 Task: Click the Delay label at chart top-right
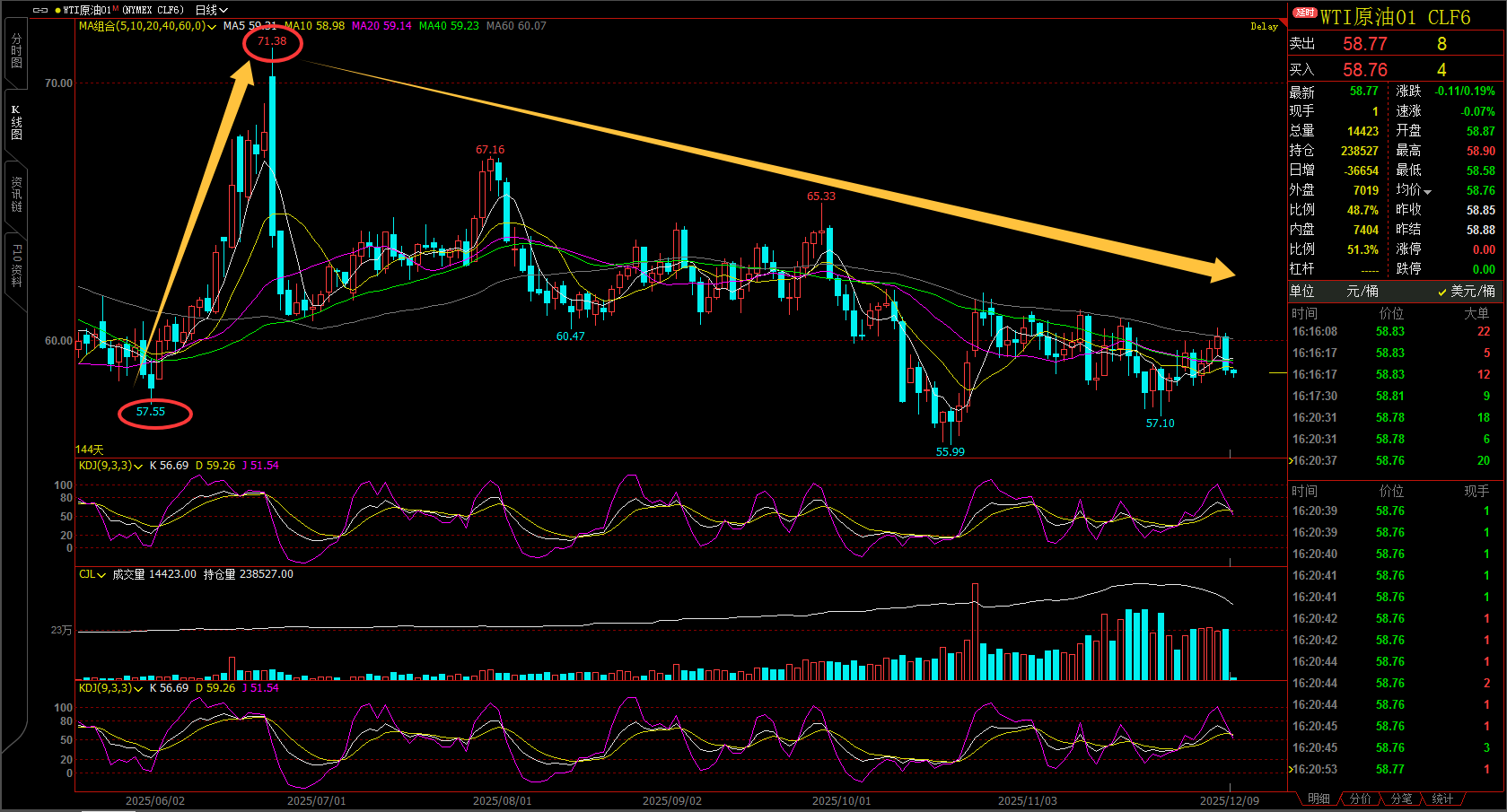(x=1264, y=27)
